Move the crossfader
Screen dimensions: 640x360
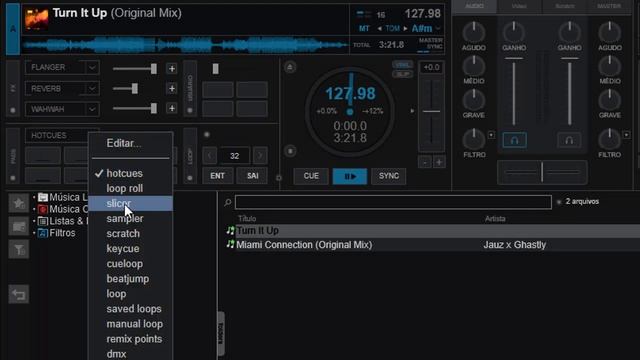pyautogui.click(x=542, y=172)
